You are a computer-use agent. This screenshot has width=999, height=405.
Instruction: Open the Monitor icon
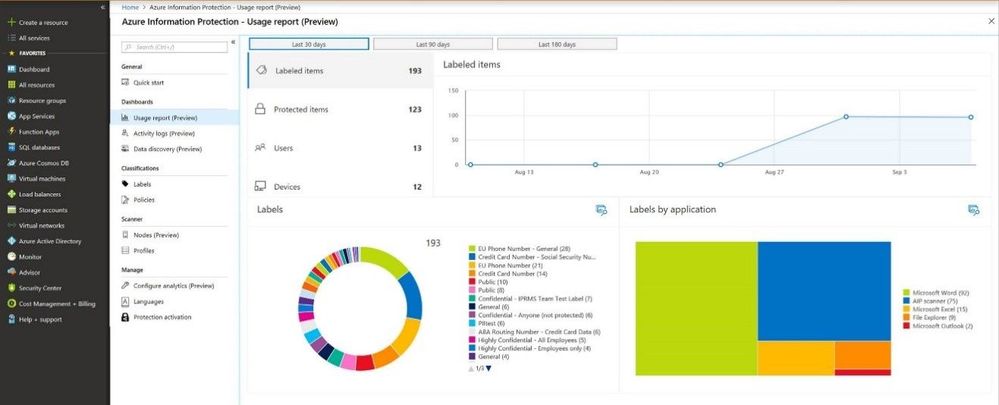pos(11,257)
